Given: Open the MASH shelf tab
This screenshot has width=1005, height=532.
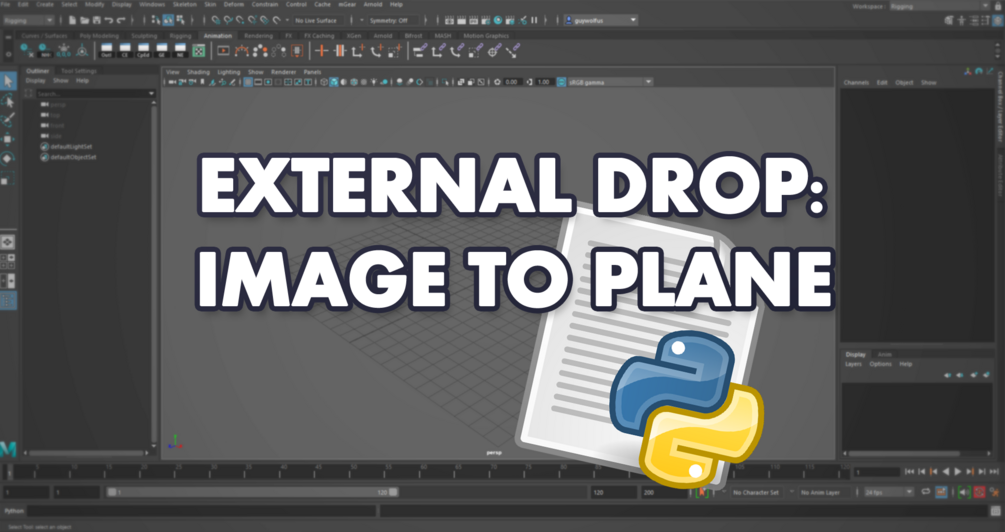Looking at the screenshot, I should (442, 36).
